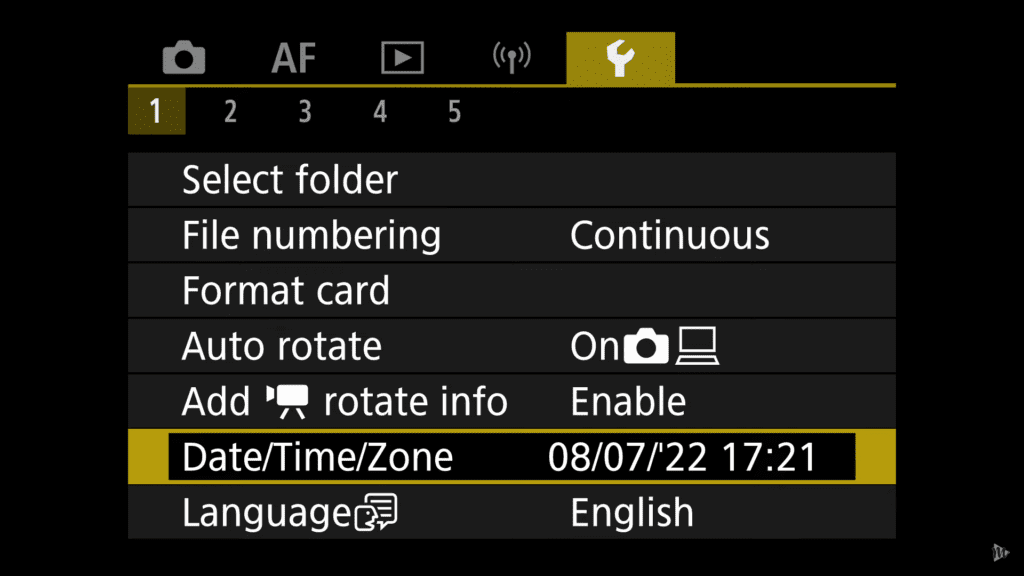Click the watermark logo in bottom corner
Screen dimensions: 1024x576
point(1000,552)
